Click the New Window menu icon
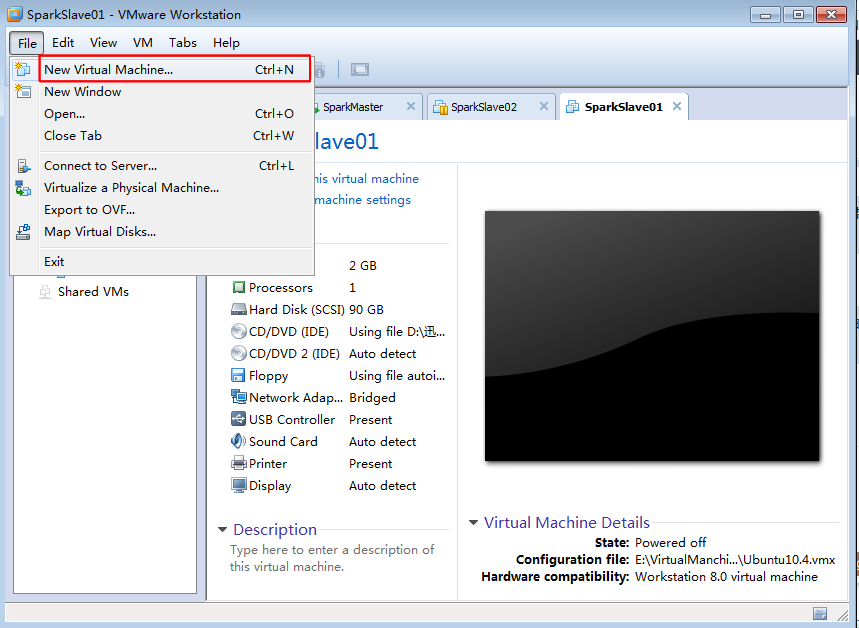 click(23, 91)
